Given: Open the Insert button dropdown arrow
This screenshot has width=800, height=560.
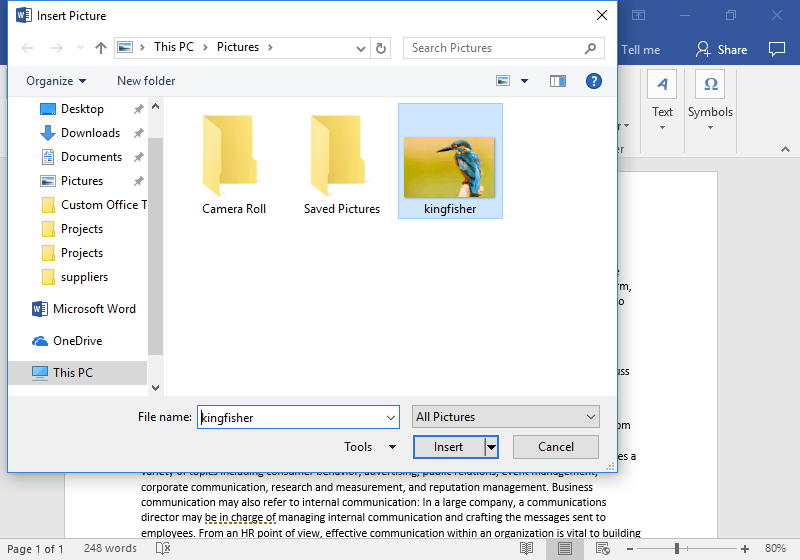Looking at the screenshot, I should point(491,447).
